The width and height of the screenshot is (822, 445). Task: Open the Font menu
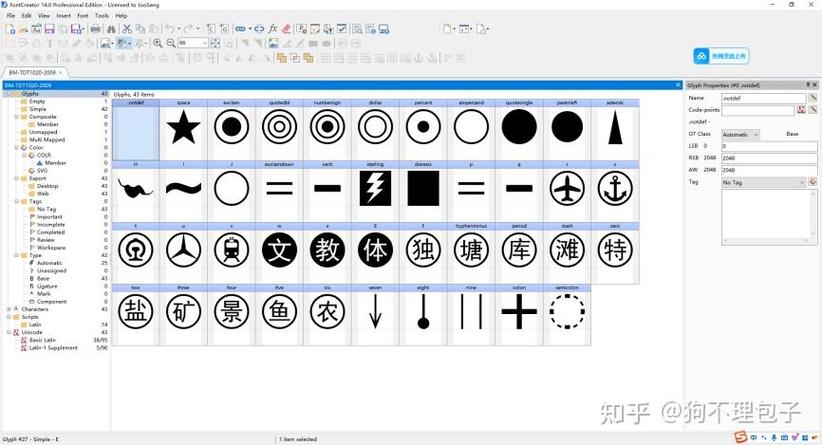coord(83,16)
